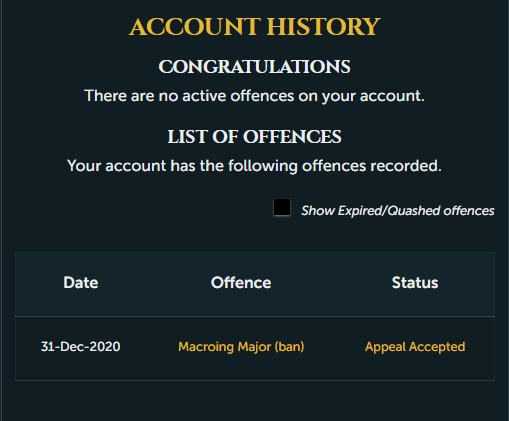509x421 pixels.
Task: Click the word 'OFFENCES' in list heading
Action: pos(292,137)
